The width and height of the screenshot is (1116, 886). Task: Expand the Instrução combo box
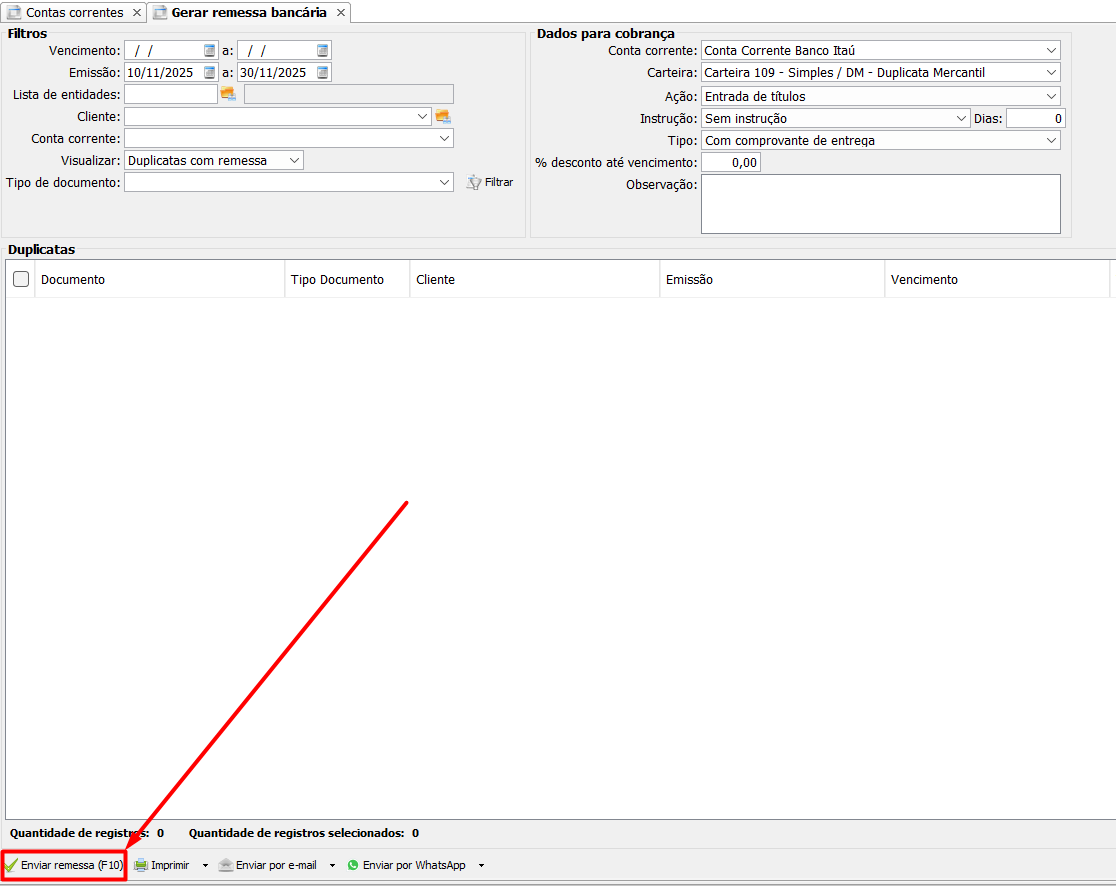point(961,118)
